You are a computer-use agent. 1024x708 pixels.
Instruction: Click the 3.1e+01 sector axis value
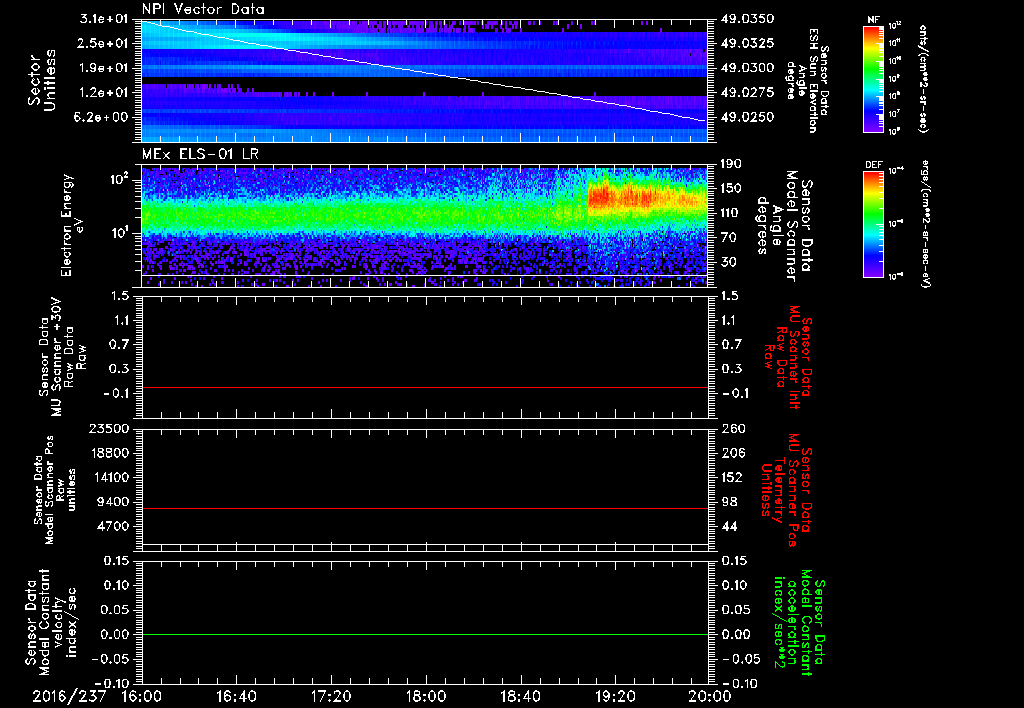(104, 19)
